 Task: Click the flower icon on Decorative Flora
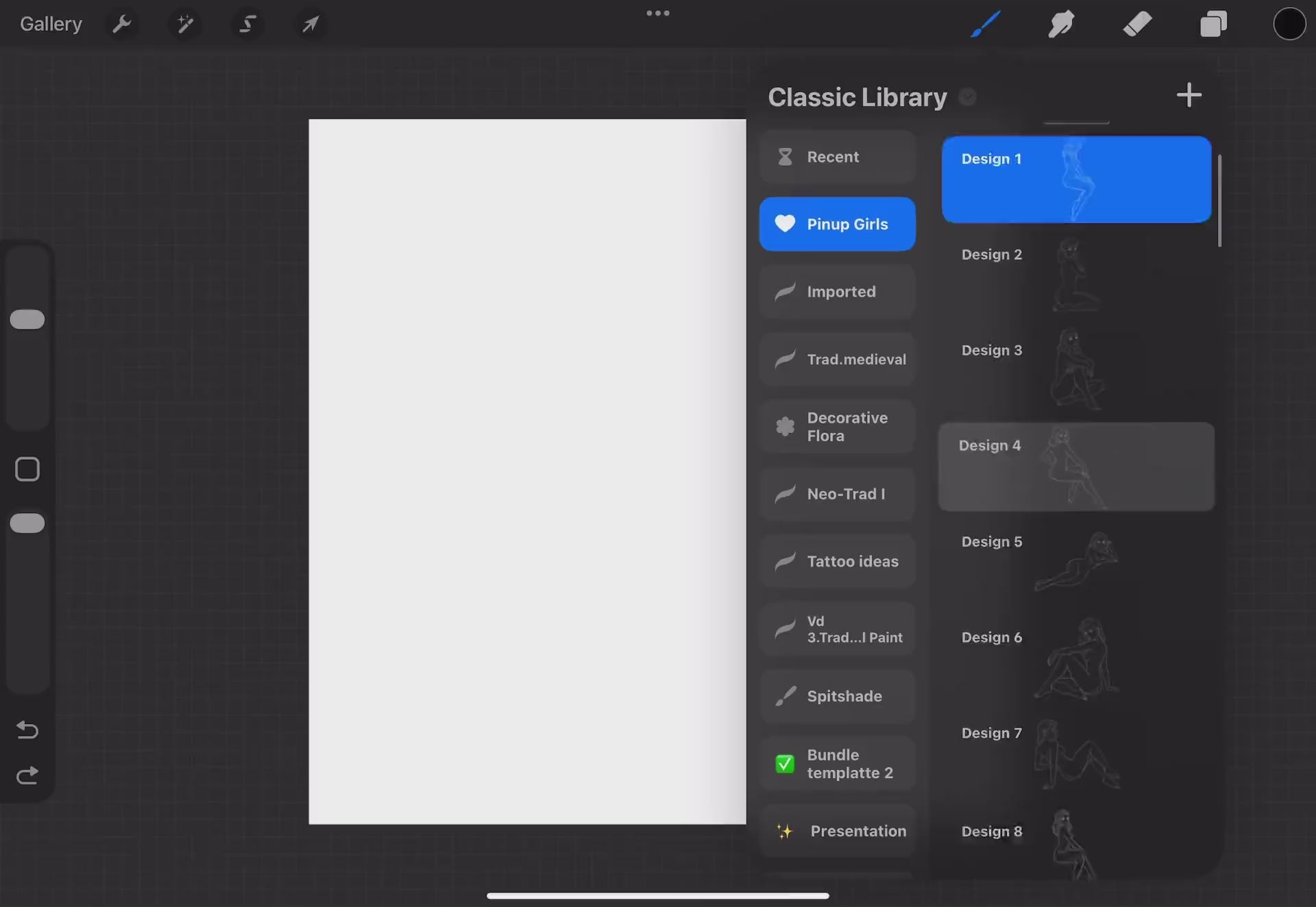785,427
